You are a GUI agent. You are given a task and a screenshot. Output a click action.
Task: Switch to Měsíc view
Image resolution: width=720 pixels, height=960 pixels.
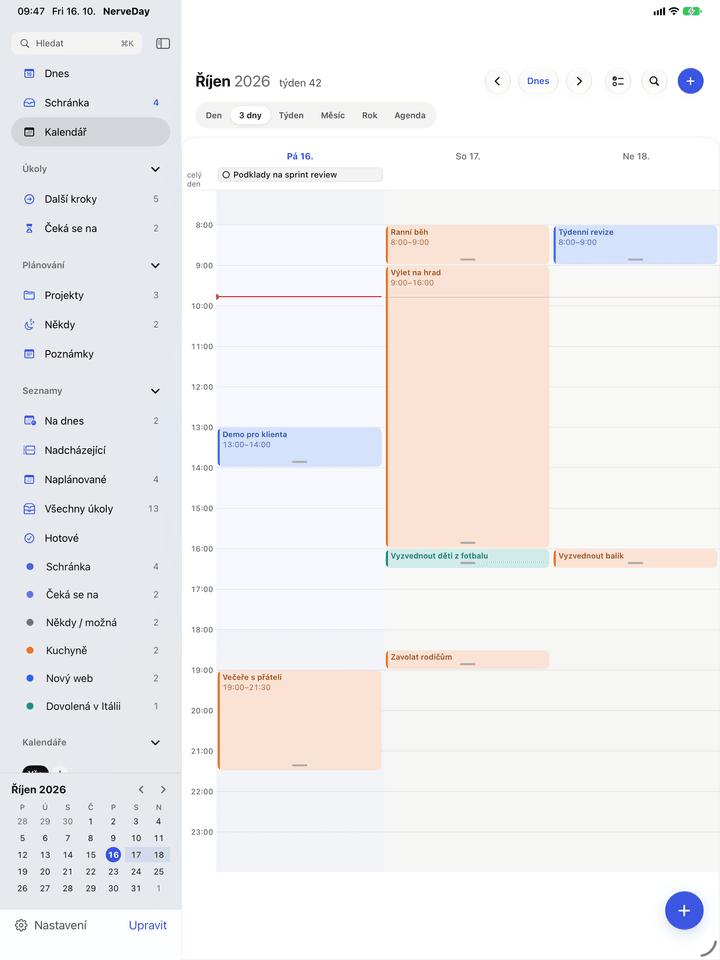(332, 115)
